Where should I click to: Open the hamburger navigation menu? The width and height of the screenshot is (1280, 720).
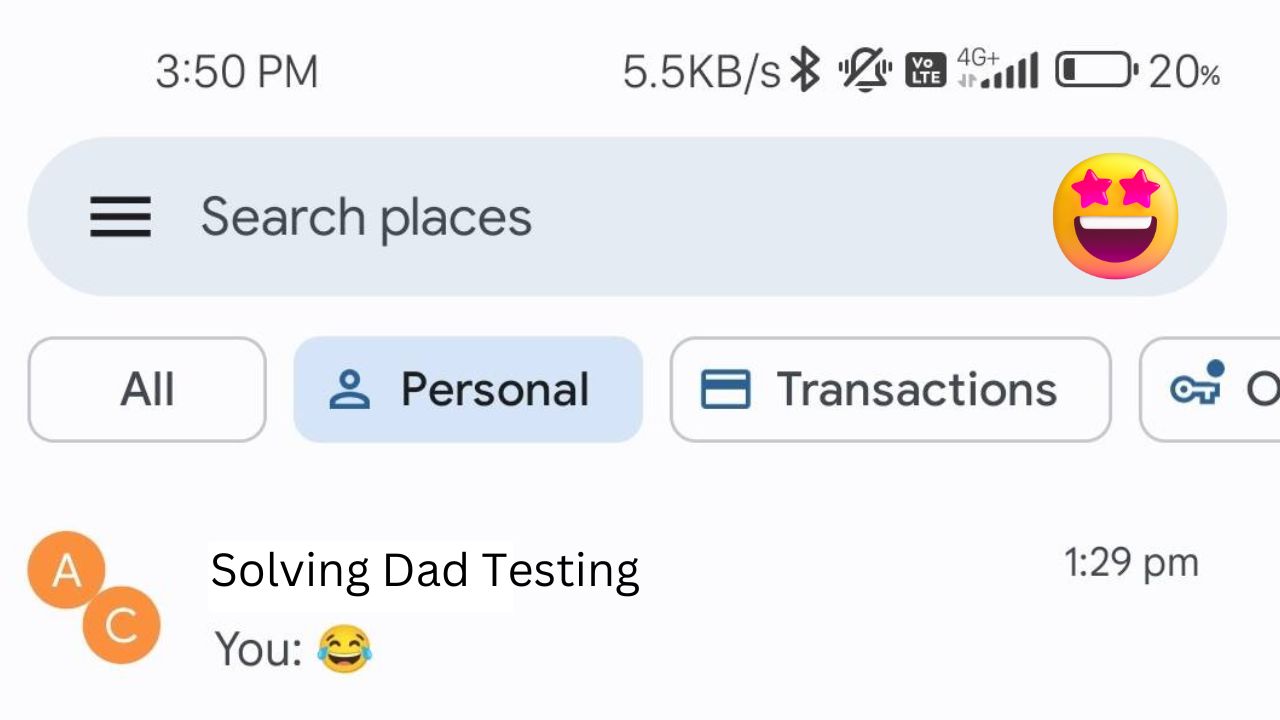coord(120,217)
